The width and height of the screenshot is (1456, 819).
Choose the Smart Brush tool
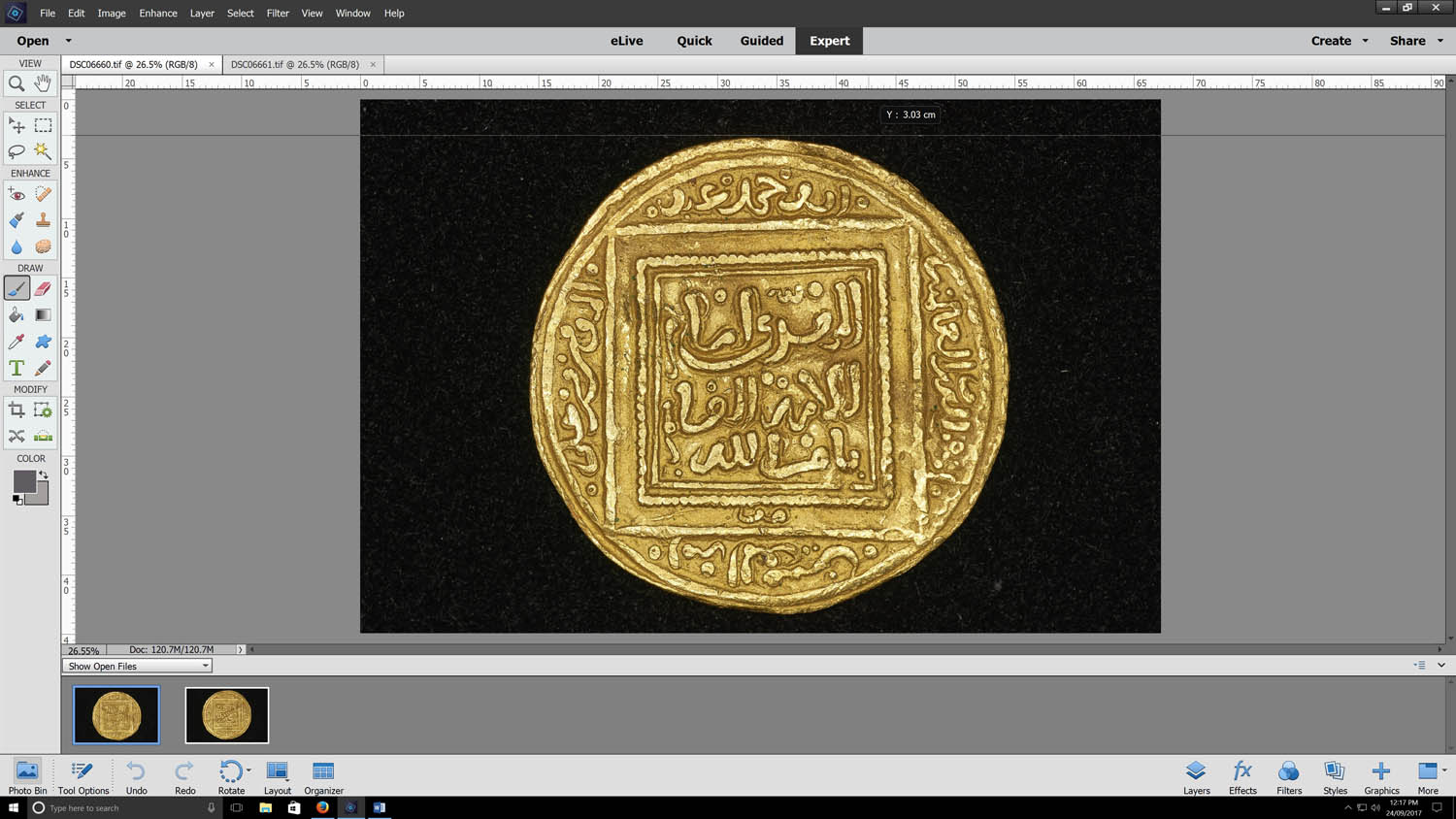pyautogui.click(x=17, y=220)
